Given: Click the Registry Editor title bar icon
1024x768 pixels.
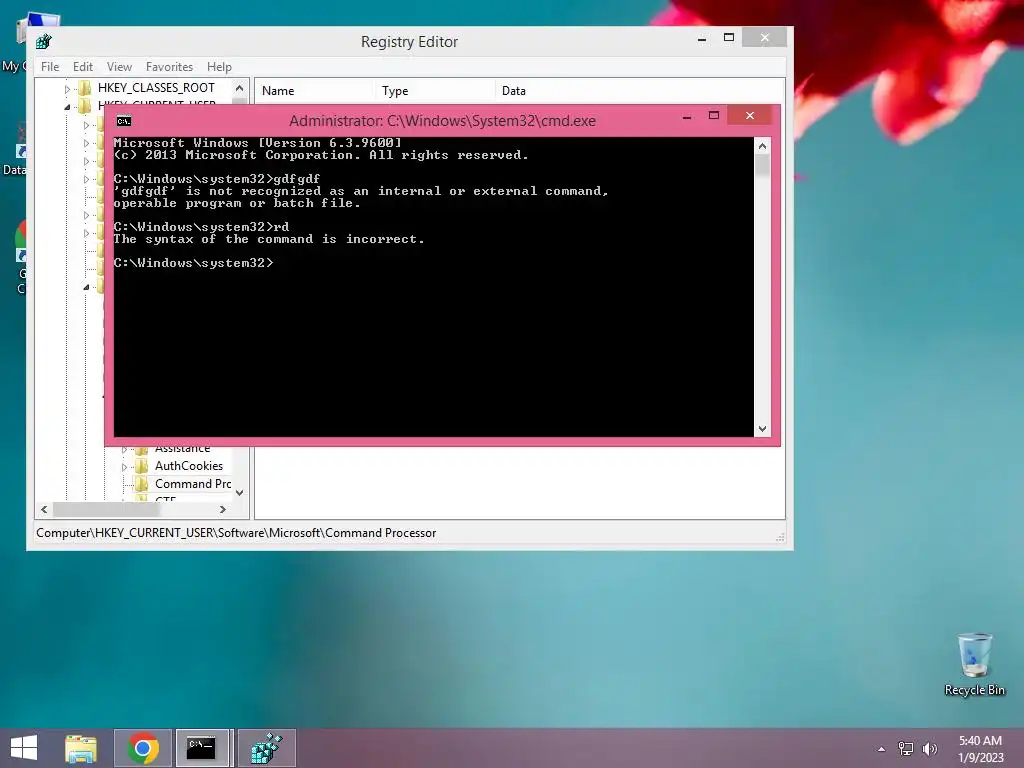Looking at the screenshot, I should point(44,42).
